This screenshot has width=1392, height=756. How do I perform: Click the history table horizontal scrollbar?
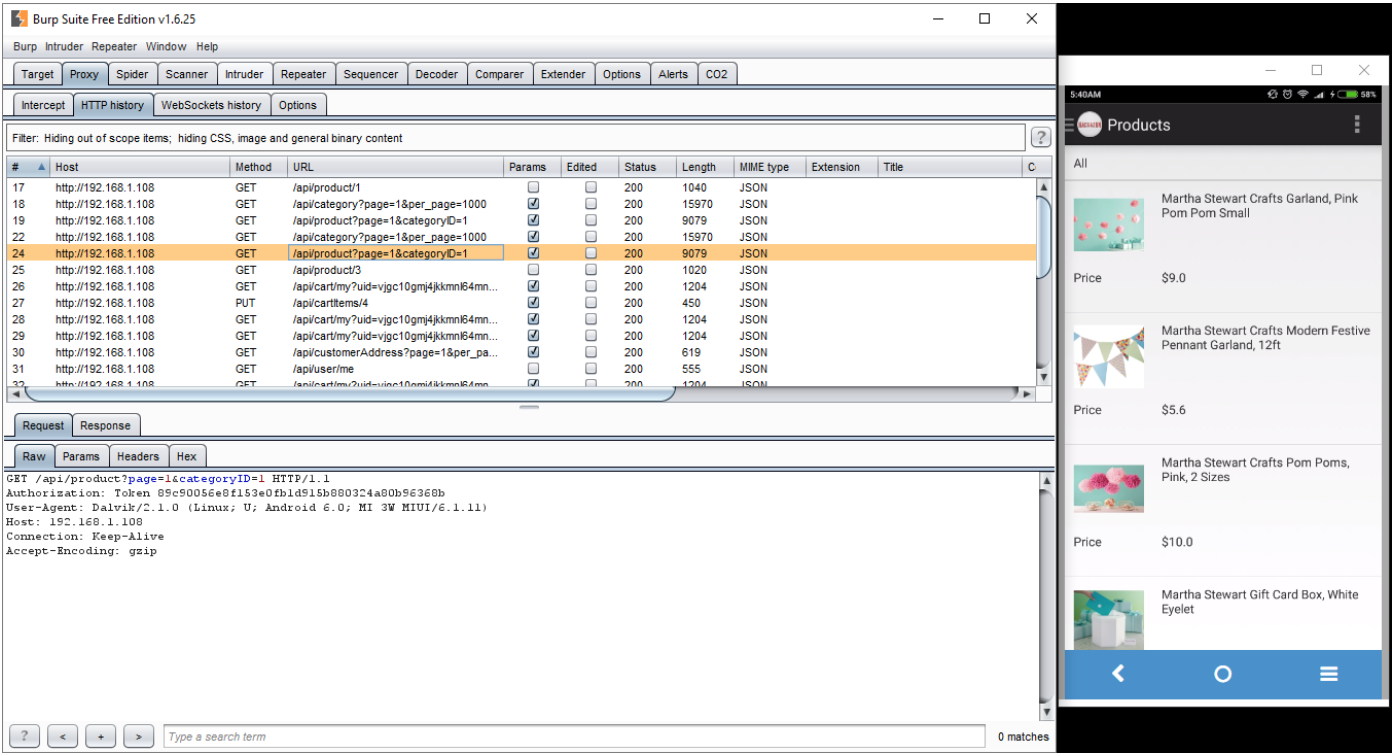click(x=350, y=394)
